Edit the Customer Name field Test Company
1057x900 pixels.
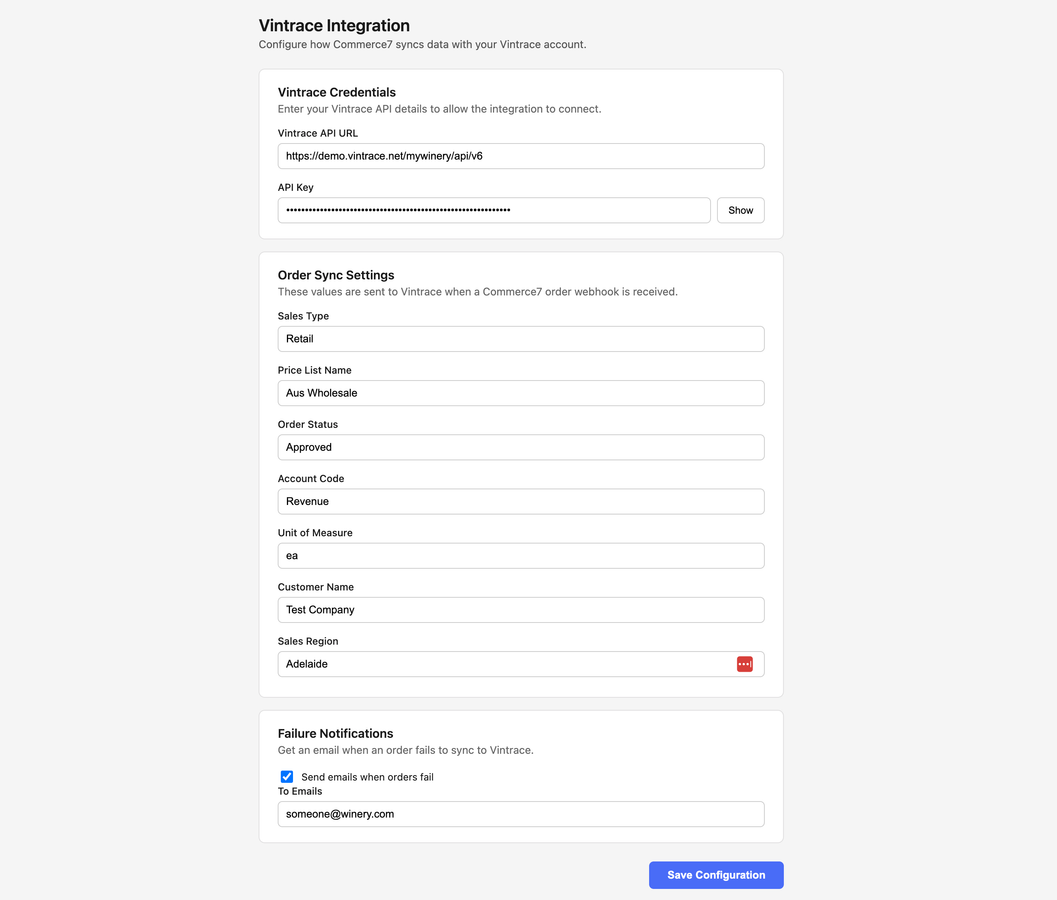tap(521, 610)
